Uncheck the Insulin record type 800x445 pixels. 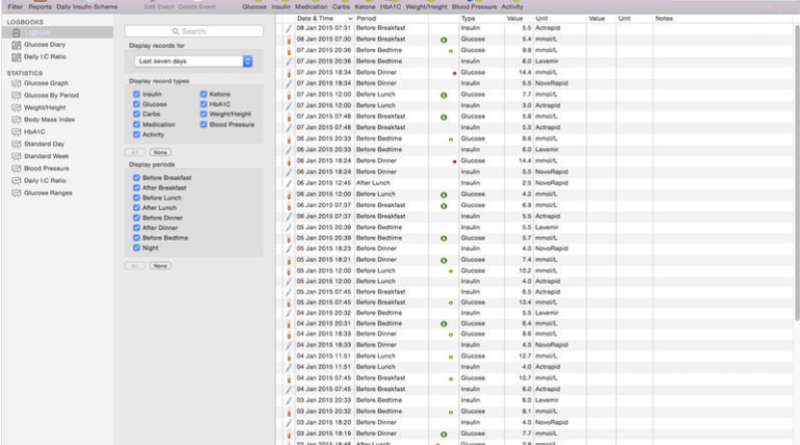click(x=137, y=94)
